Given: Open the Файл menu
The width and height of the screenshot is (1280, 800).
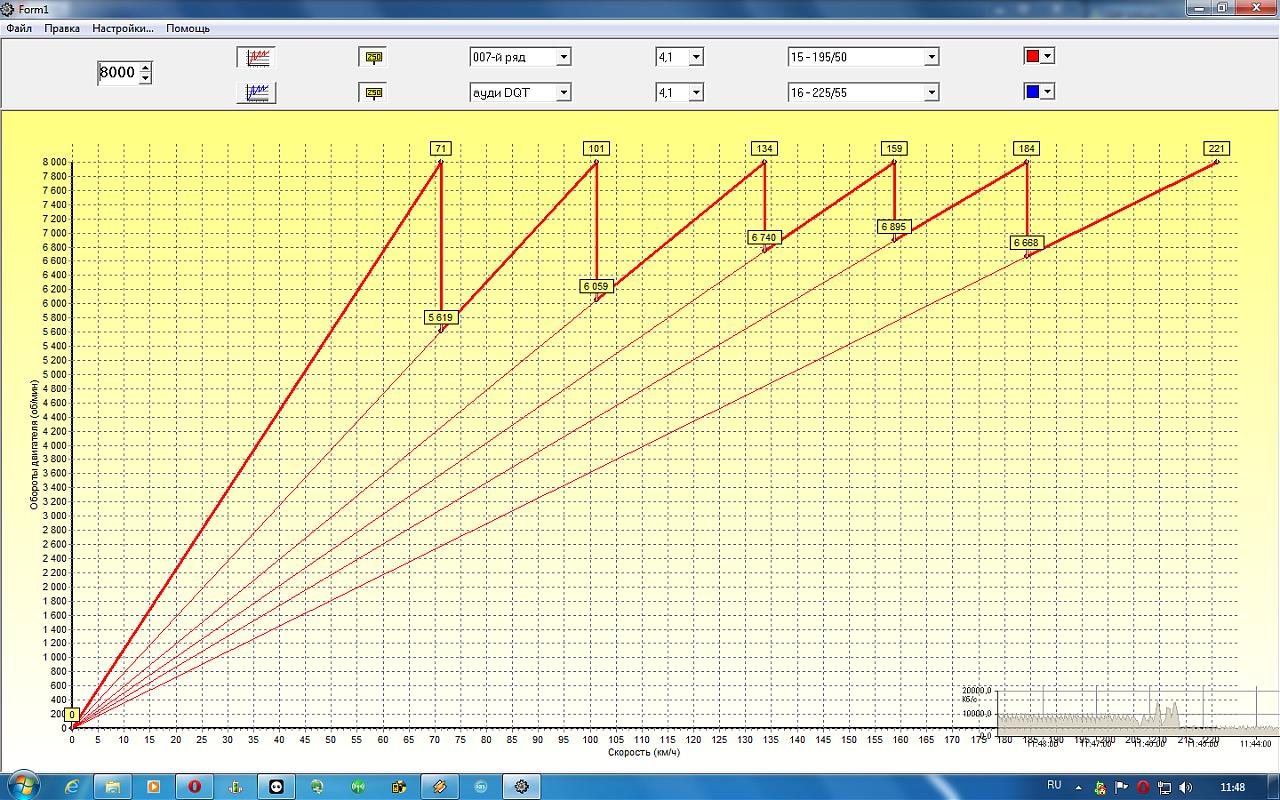Looking at the screenshot, I should tap(18, 28).
